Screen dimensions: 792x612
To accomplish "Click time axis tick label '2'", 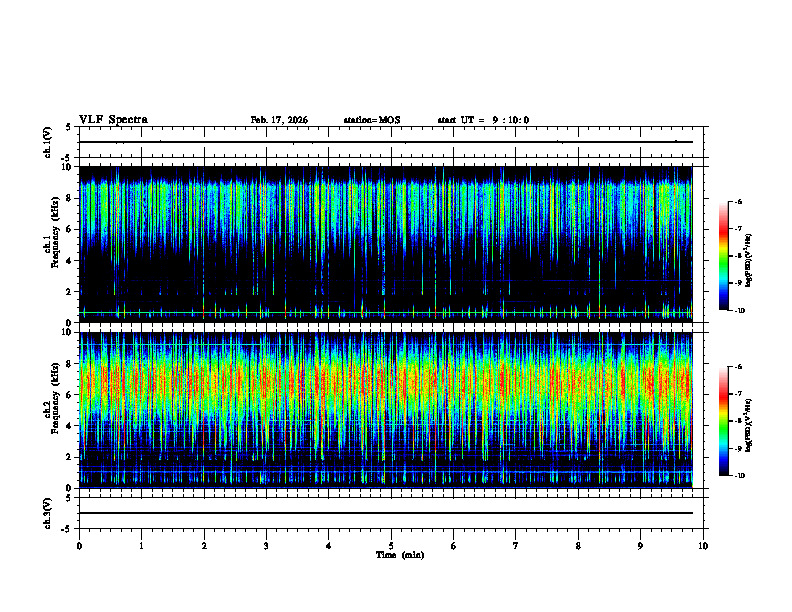I will coord(204,546).
